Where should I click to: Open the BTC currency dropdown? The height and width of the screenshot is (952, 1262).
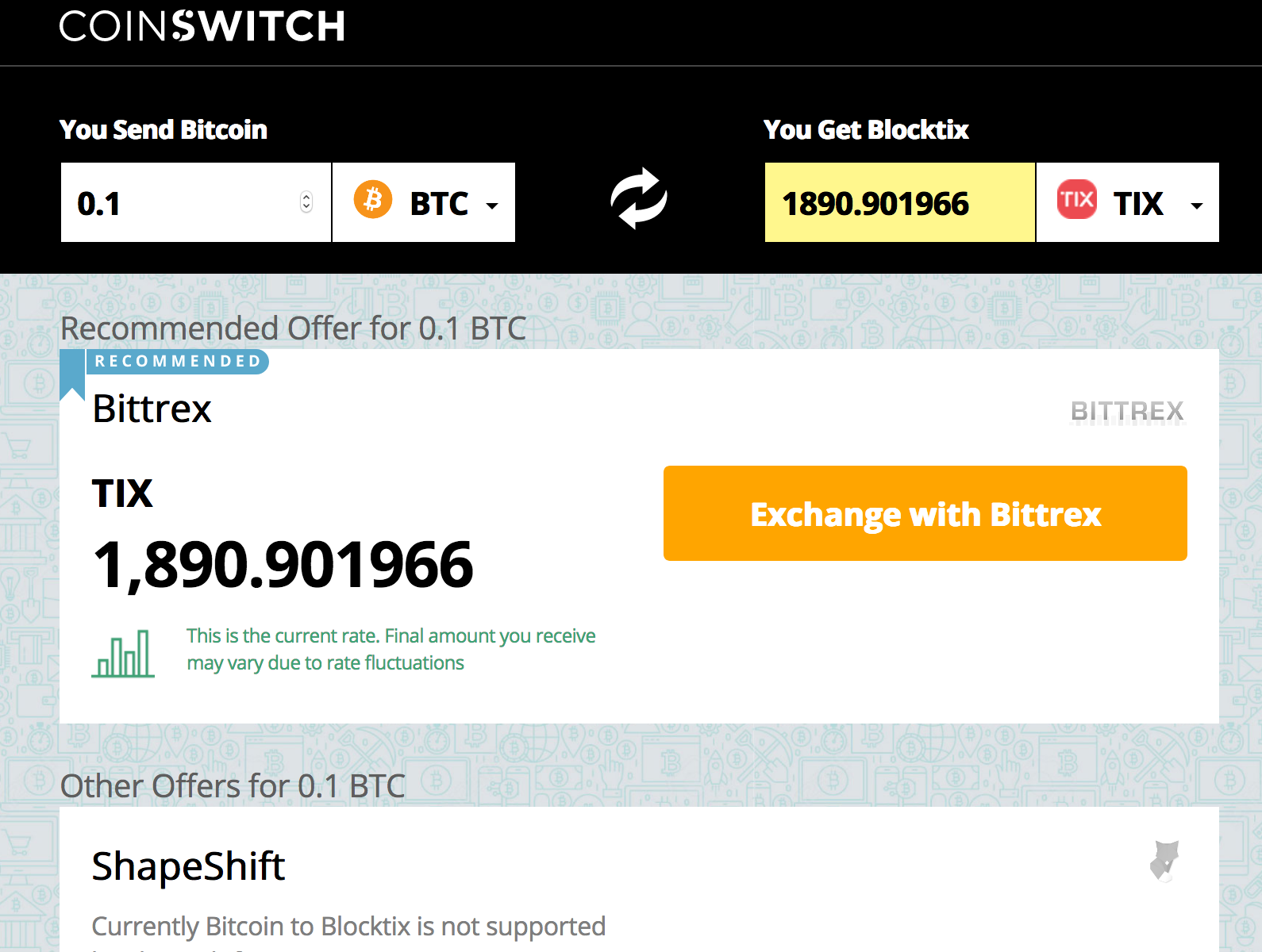point(424,203)
